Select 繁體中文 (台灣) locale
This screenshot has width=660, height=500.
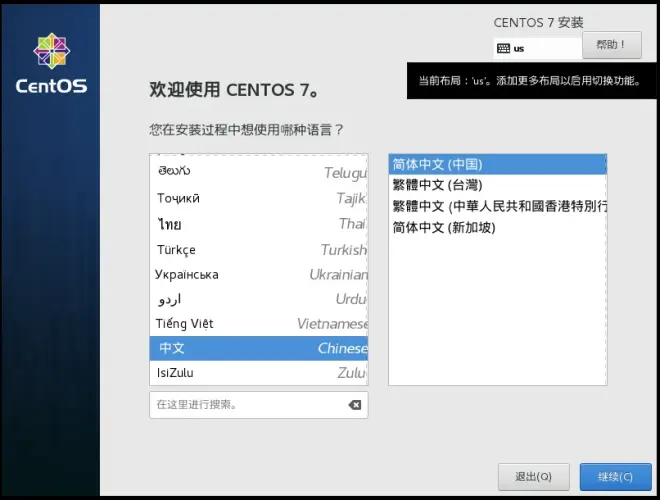pos(498,185)
